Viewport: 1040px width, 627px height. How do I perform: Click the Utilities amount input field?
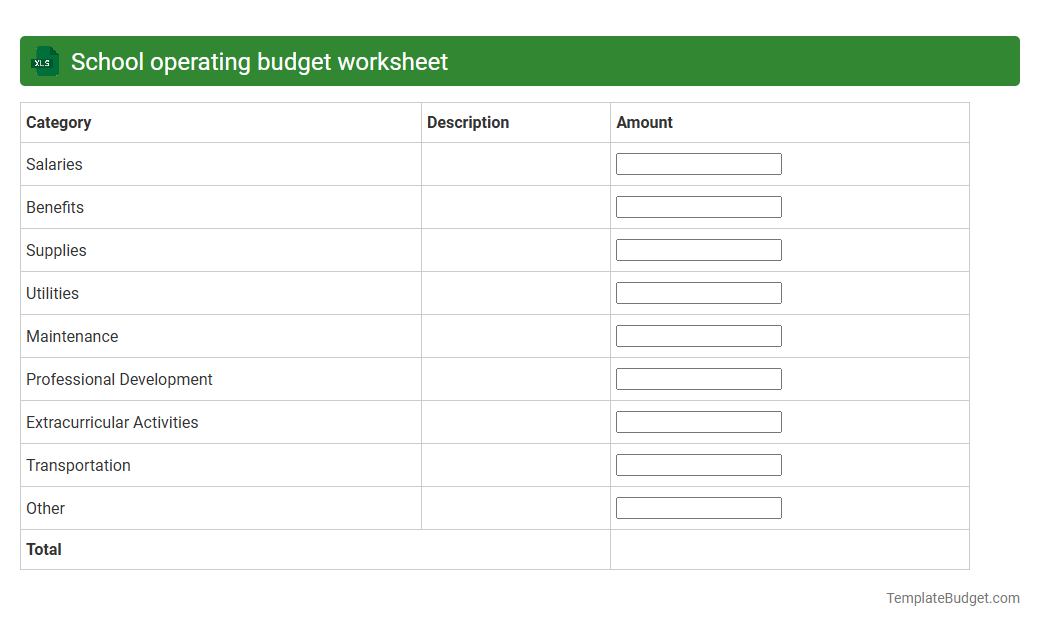[x=698, y=292]
